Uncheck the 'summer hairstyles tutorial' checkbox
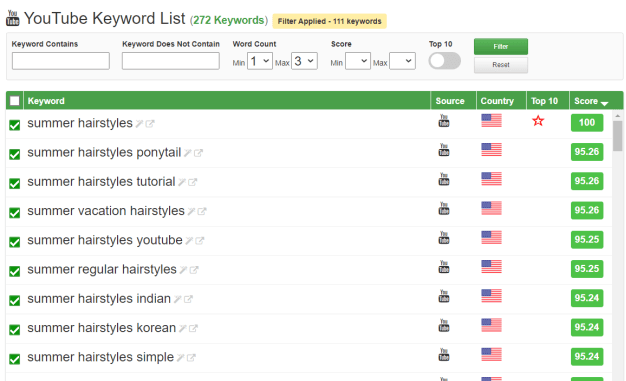Image resolution: width=626 pixels, height=381 pixels. [x=15, y=183]
